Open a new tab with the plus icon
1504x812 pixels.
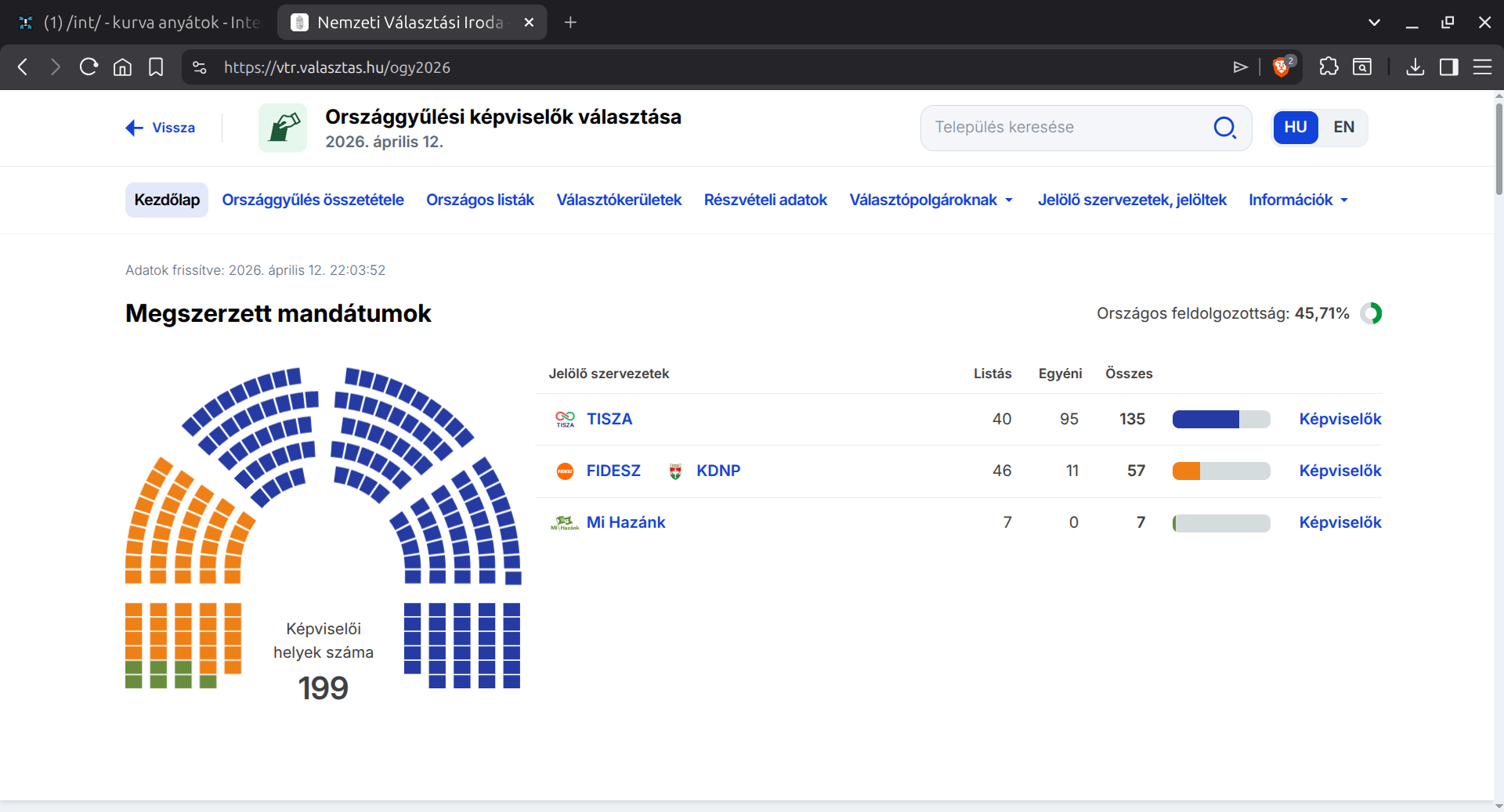point(570,23)
